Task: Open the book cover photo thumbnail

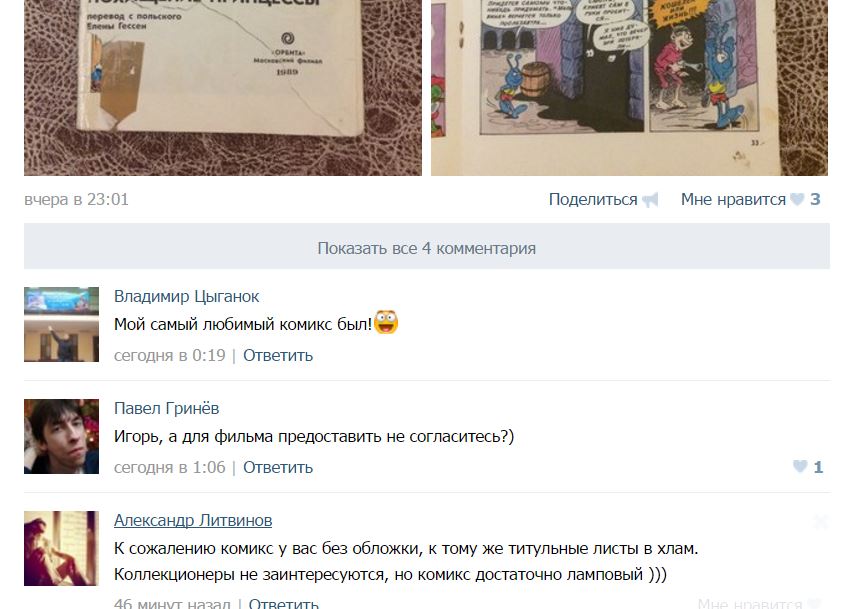Action: pyautogui.click(x=223, y=87)
